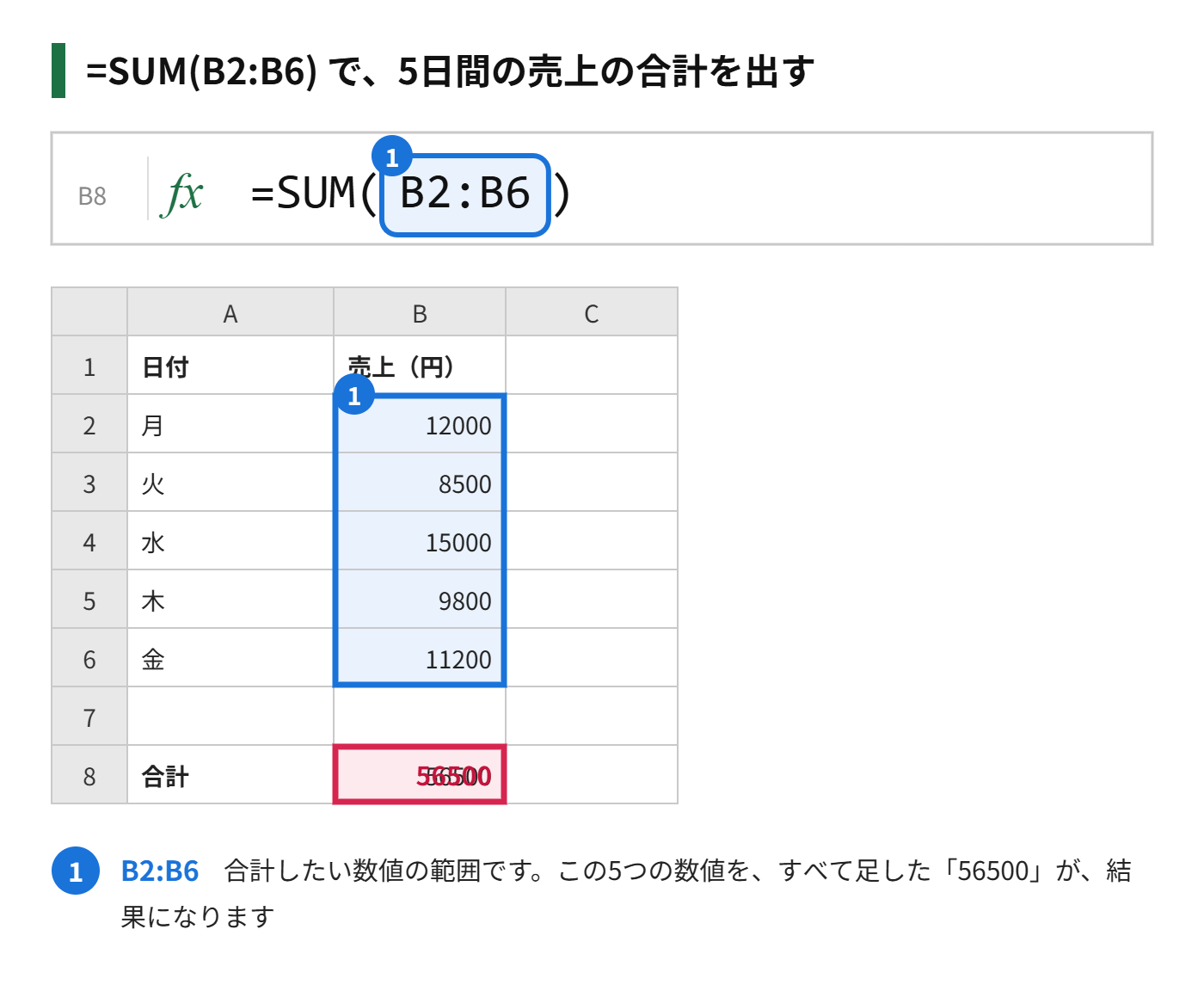Click cell containing 金
The width and height of the screenshot is (1204, 991).
[x=230, y=658]
